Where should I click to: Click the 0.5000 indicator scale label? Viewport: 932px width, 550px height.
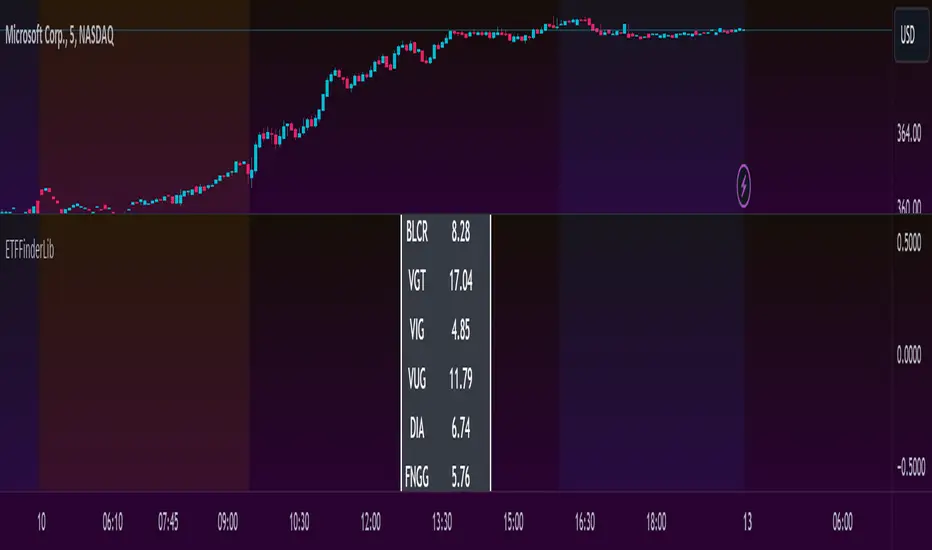pyautogui.click(x=909, y=243)
